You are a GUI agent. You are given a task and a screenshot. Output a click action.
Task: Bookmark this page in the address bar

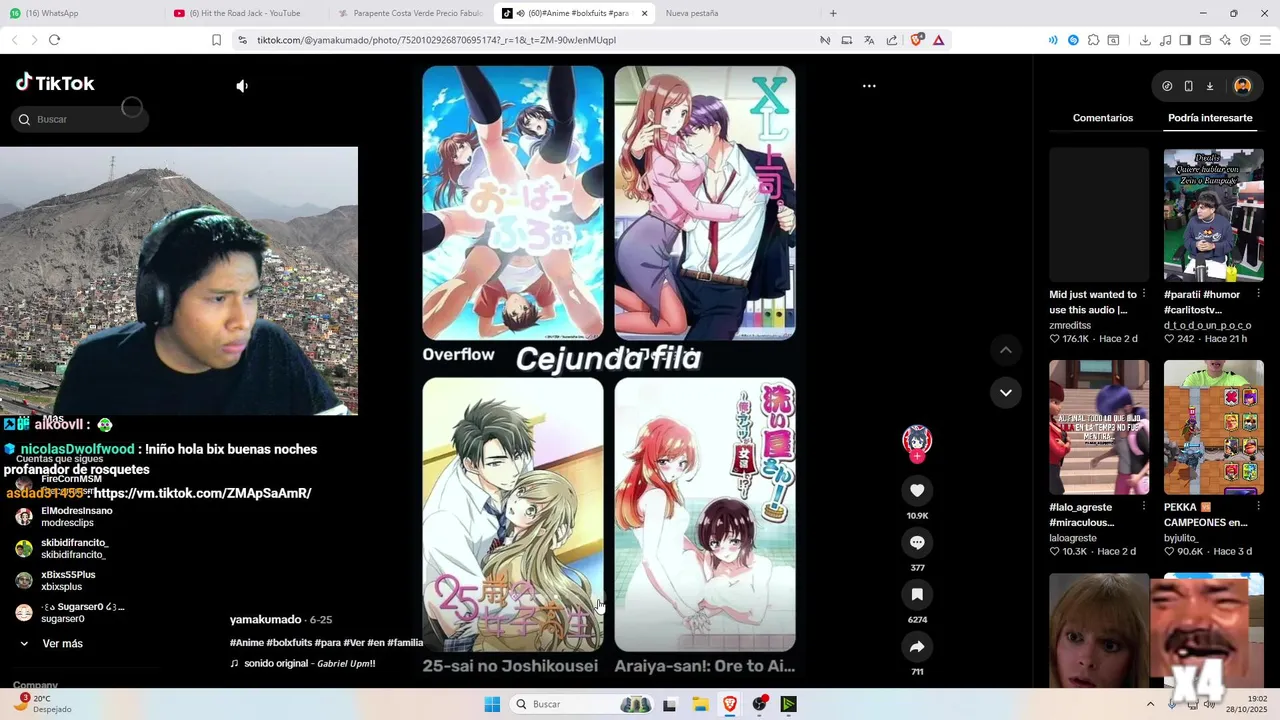click(x=216, y=40)
